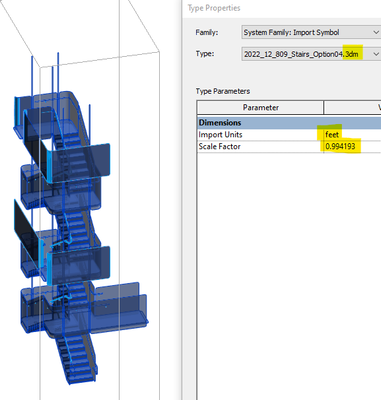This screenshot has height=400, width=381.
Task: Open the Family dropdown showing Import Symbol
Action: coord(311,32)
